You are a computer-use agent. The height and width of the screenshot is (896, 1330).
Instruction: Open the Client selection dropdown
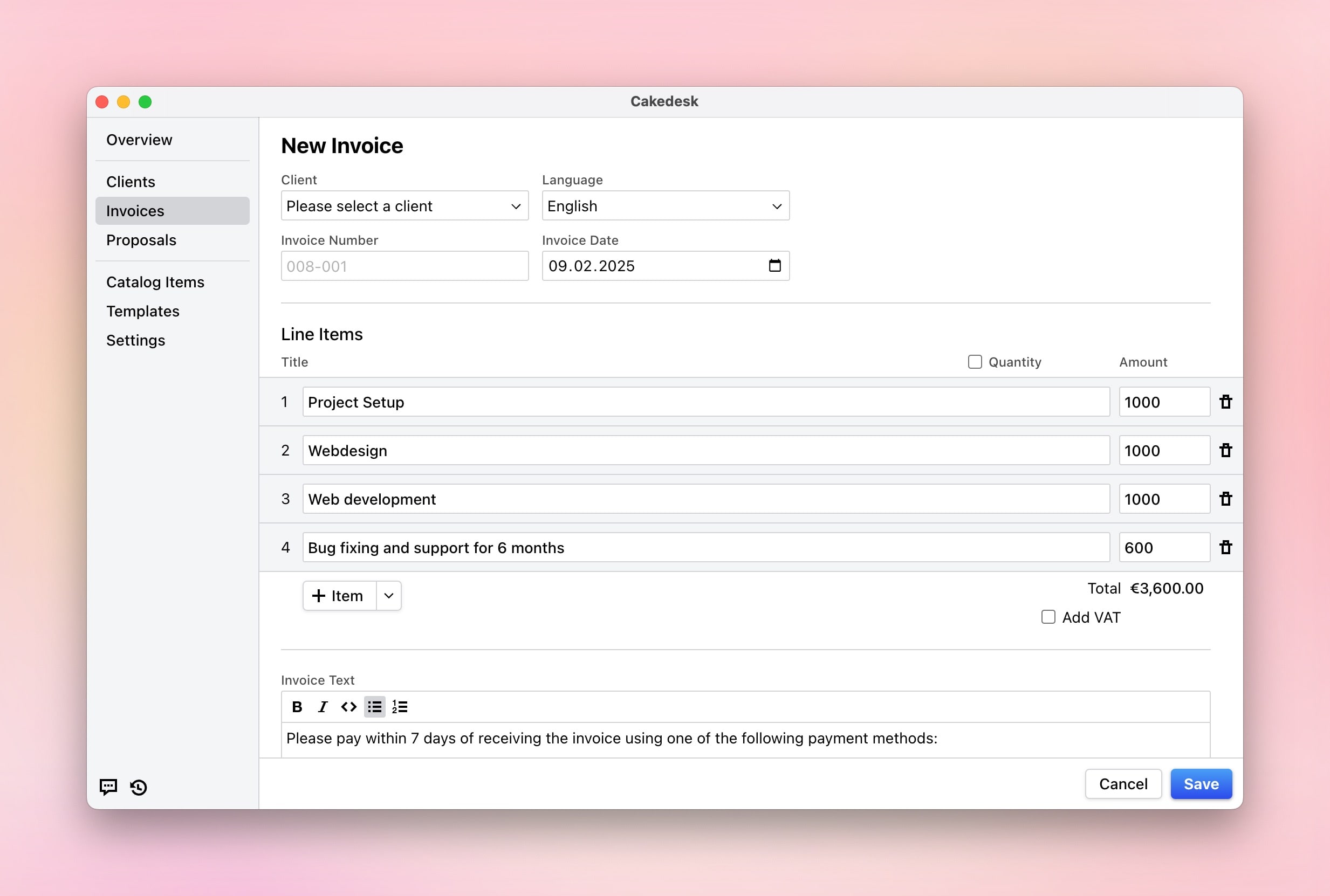(x=404, y=206)
